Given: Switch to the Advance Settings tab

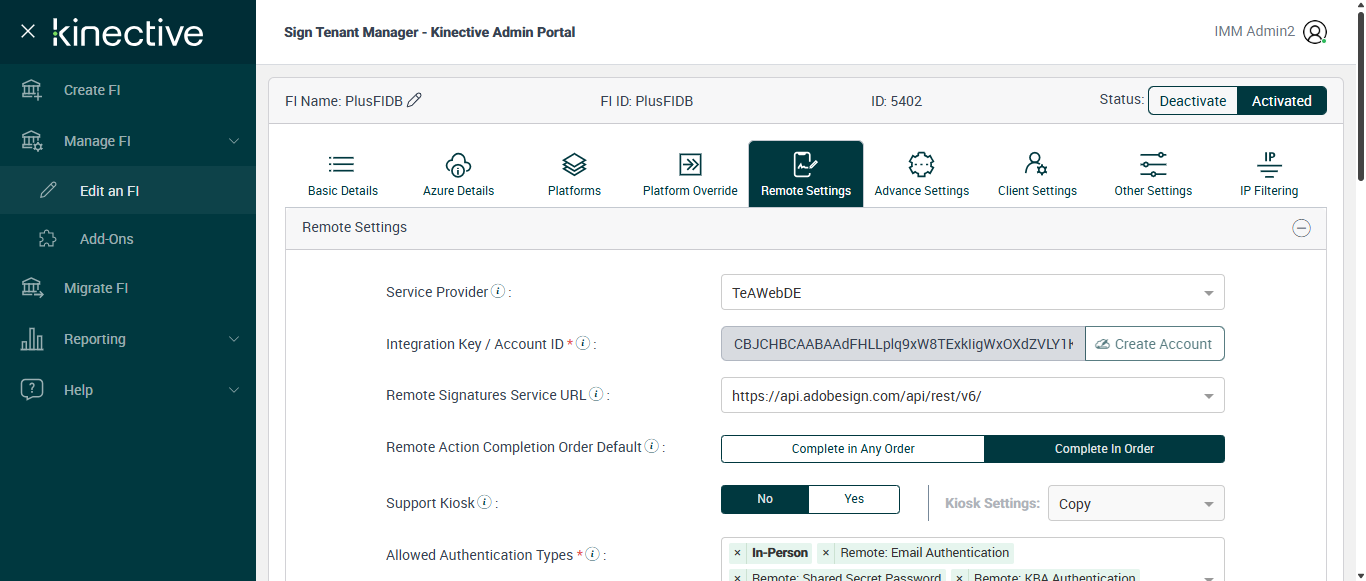Looking at the screenshot, I should coord(921,174).
